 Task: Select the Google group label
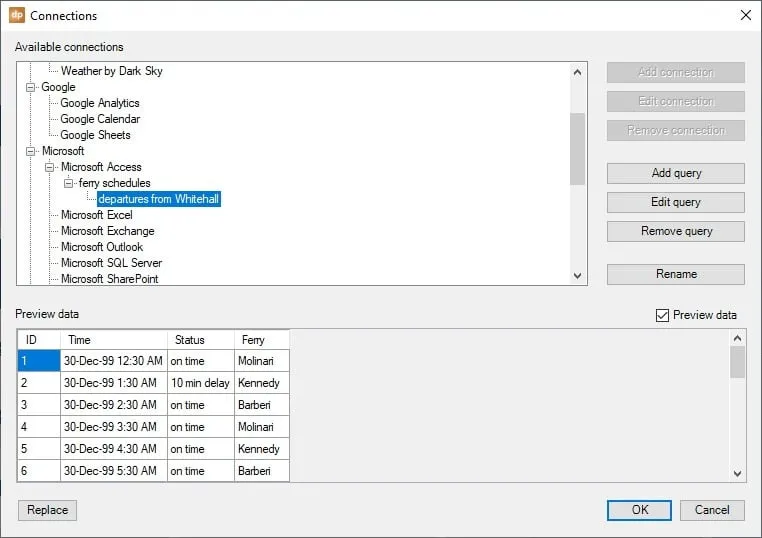(58, 87)
